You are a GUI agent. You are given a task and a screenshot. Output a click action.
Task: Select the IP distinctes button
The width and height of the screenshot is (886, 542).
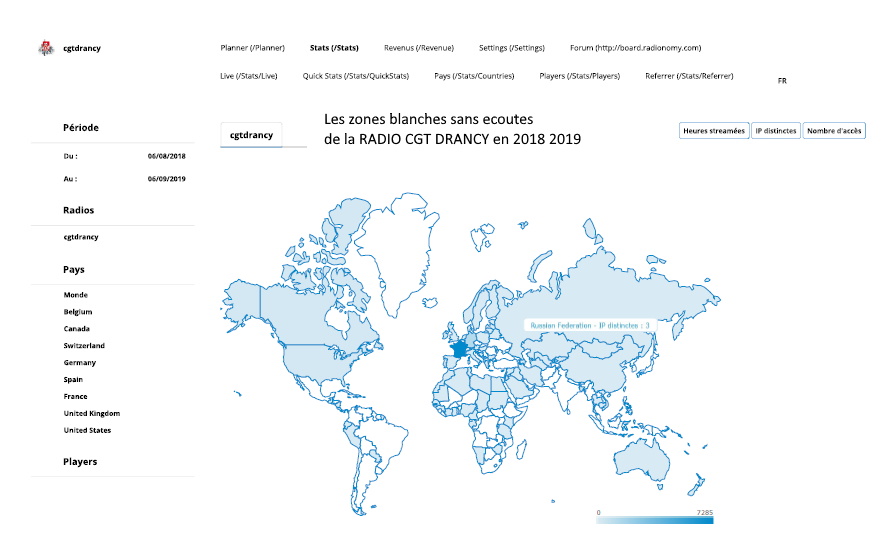click(x=776, y=131)
